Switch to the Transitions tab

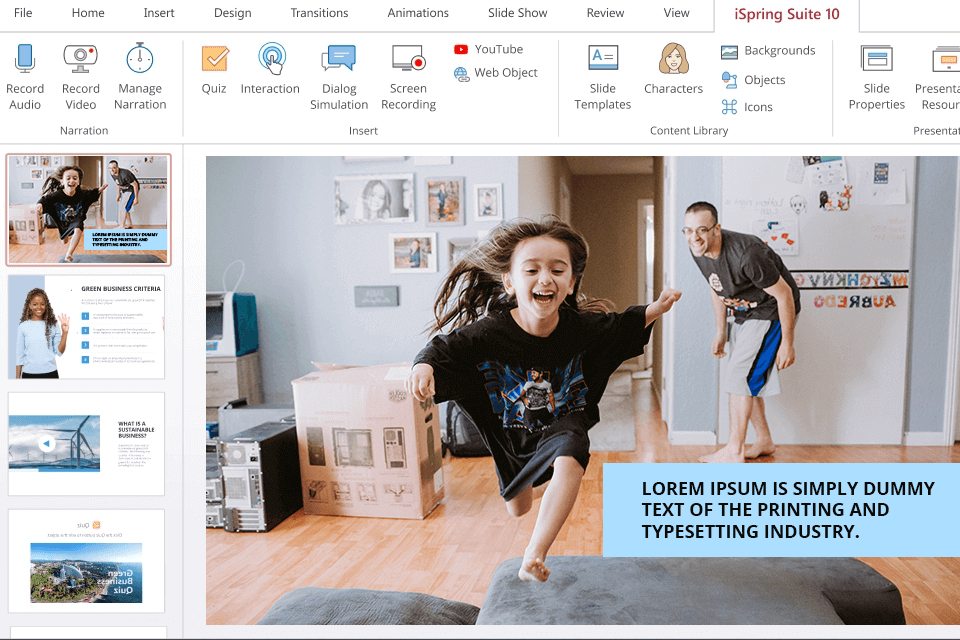tap(320, 13)
